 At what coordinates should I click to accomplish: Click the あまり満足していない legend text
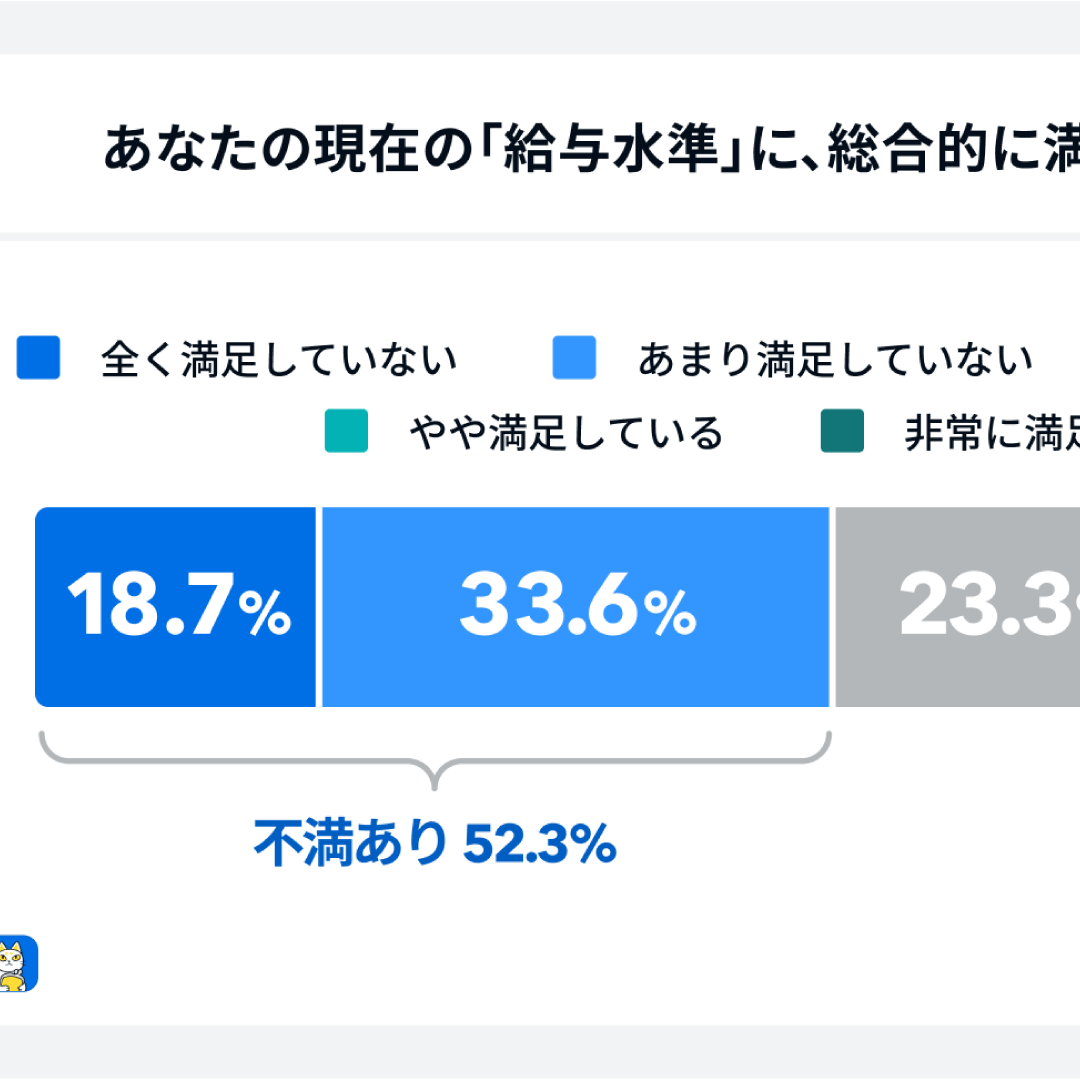(x=835, y=359)
